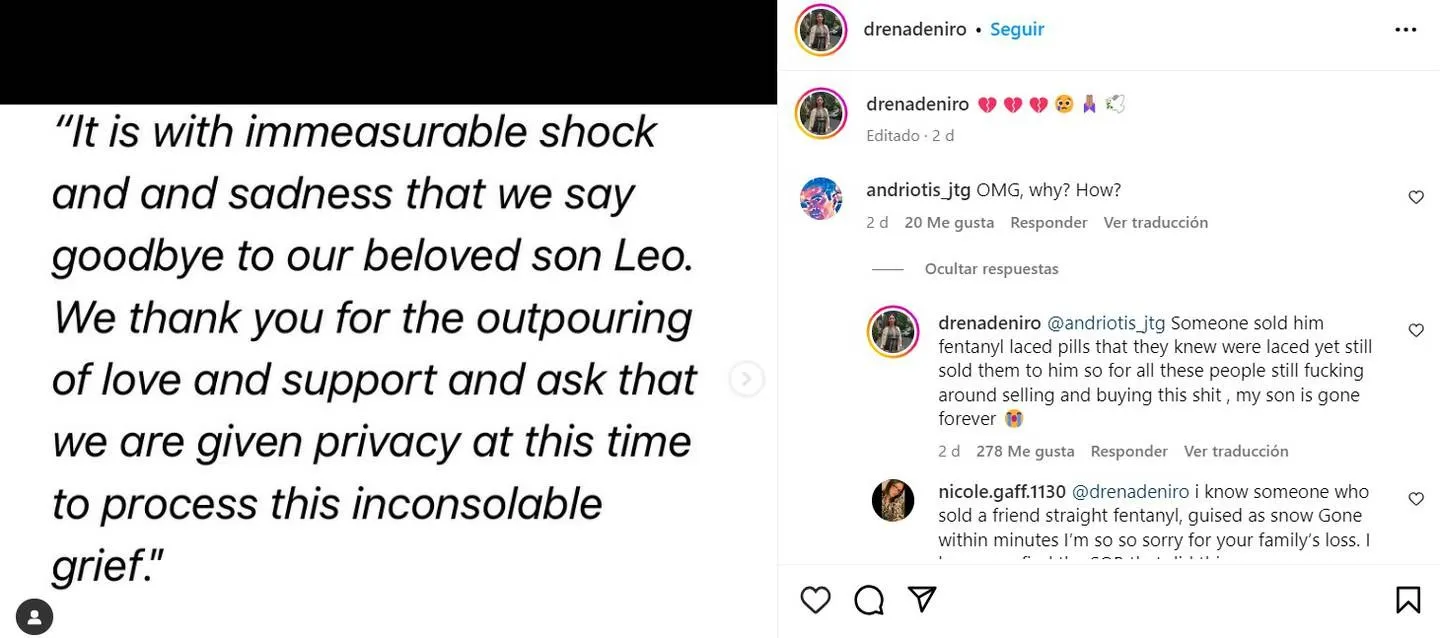Open the comment icon below the post
This screenshot has width=1440, height=638.
[x=867, y=598]
